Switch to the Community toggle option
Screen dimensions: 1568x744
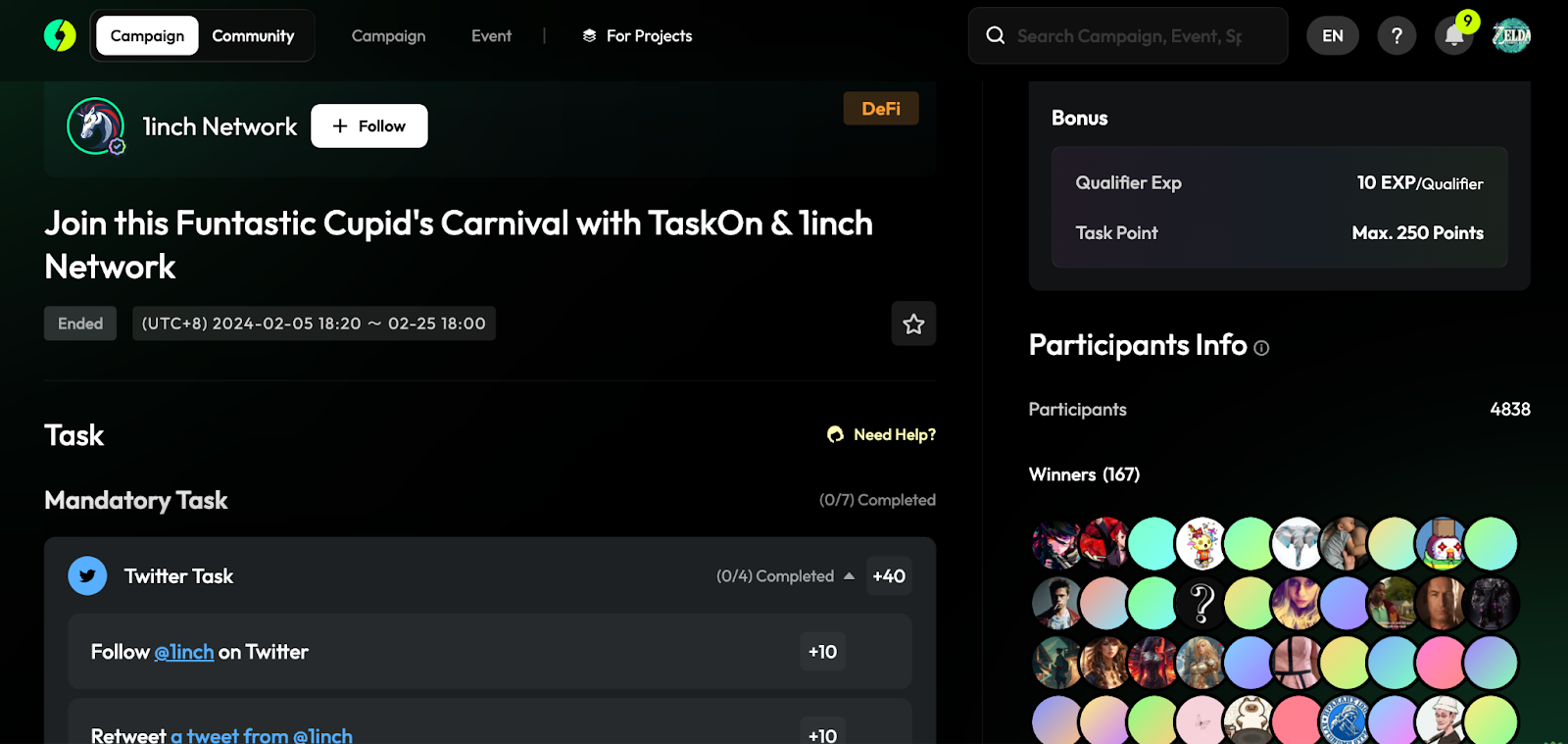[x=253, y=36]
